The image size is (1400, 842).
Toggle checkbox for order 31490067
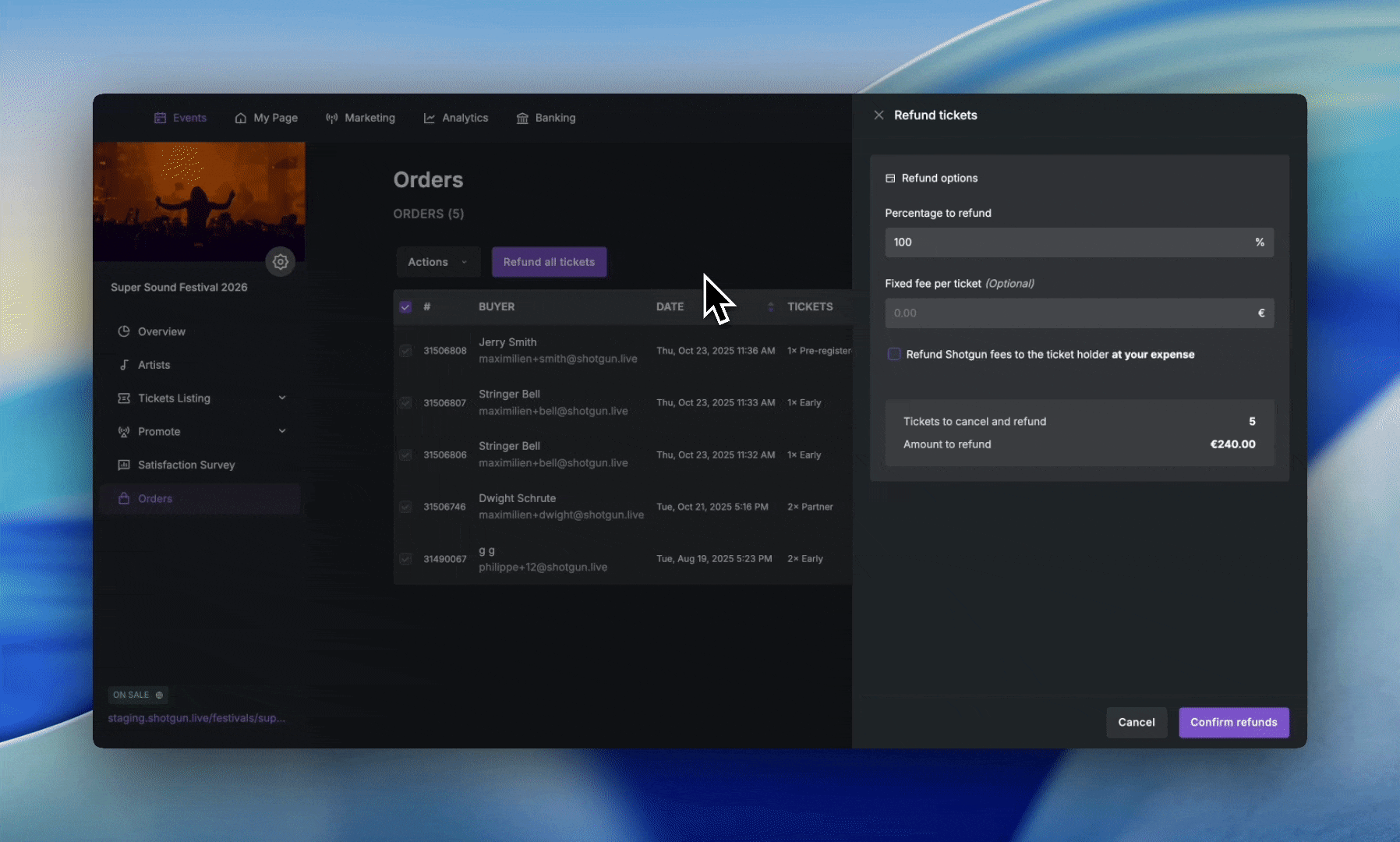(405, 559)
